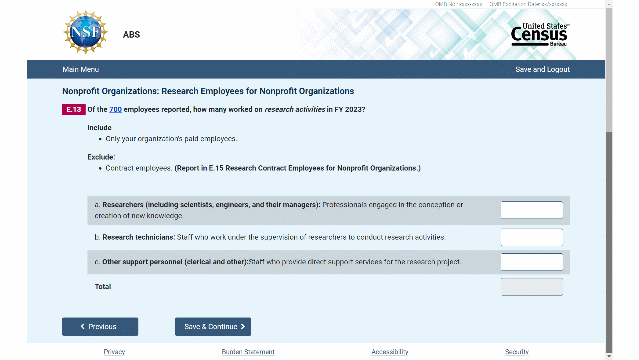Focus the Researchers count input field
The width and height of the screenshot is (639, 360).
pos(532,210)
